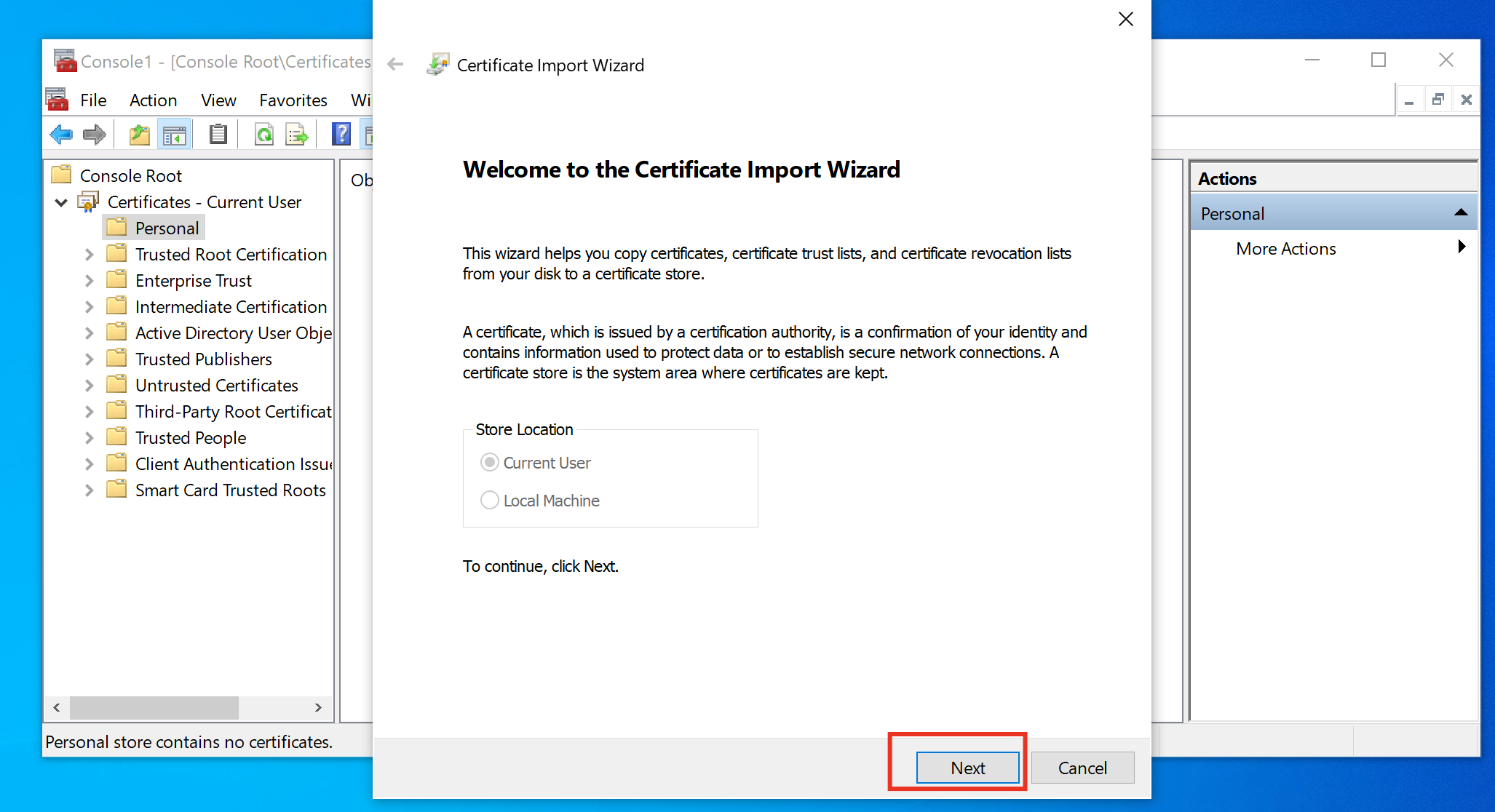Click the wizard's back arrow icon
The width and height of the screenshot is (1495, 812).
pyautogui.click(x=395, y=65)
